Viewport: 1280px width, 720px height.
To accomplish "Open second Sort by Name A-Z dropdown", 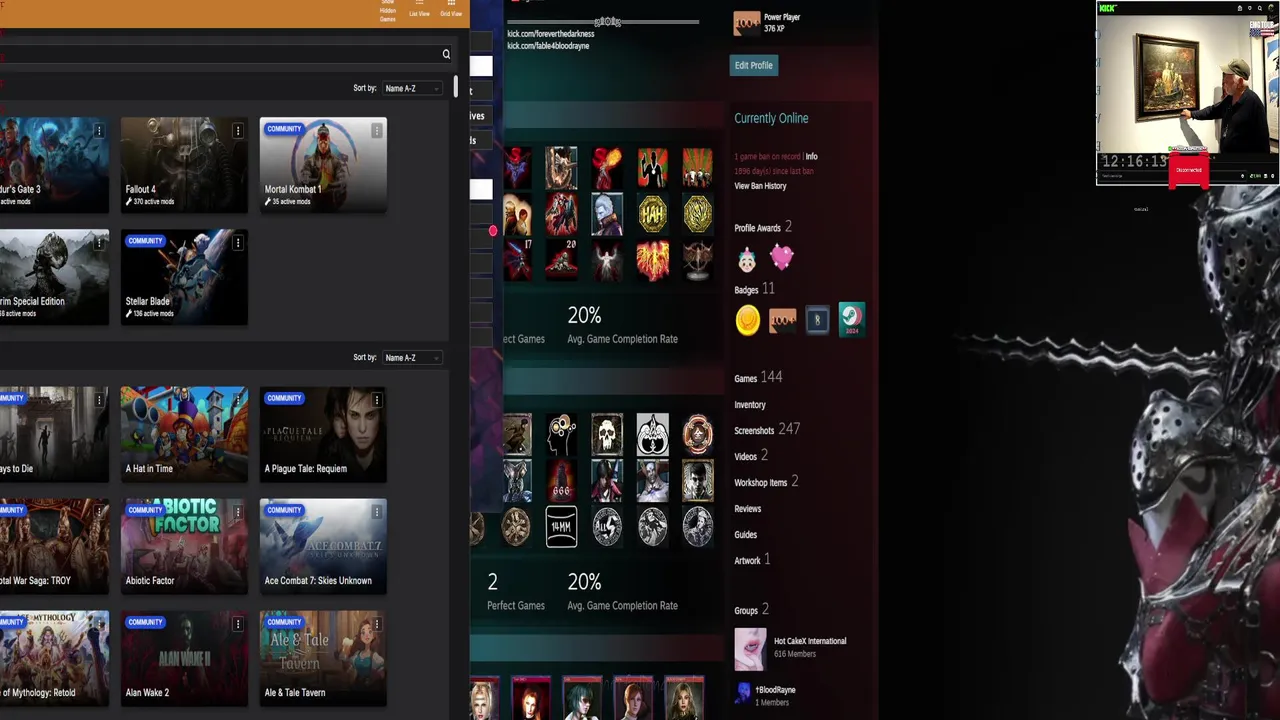I will (x=412, y=358).
